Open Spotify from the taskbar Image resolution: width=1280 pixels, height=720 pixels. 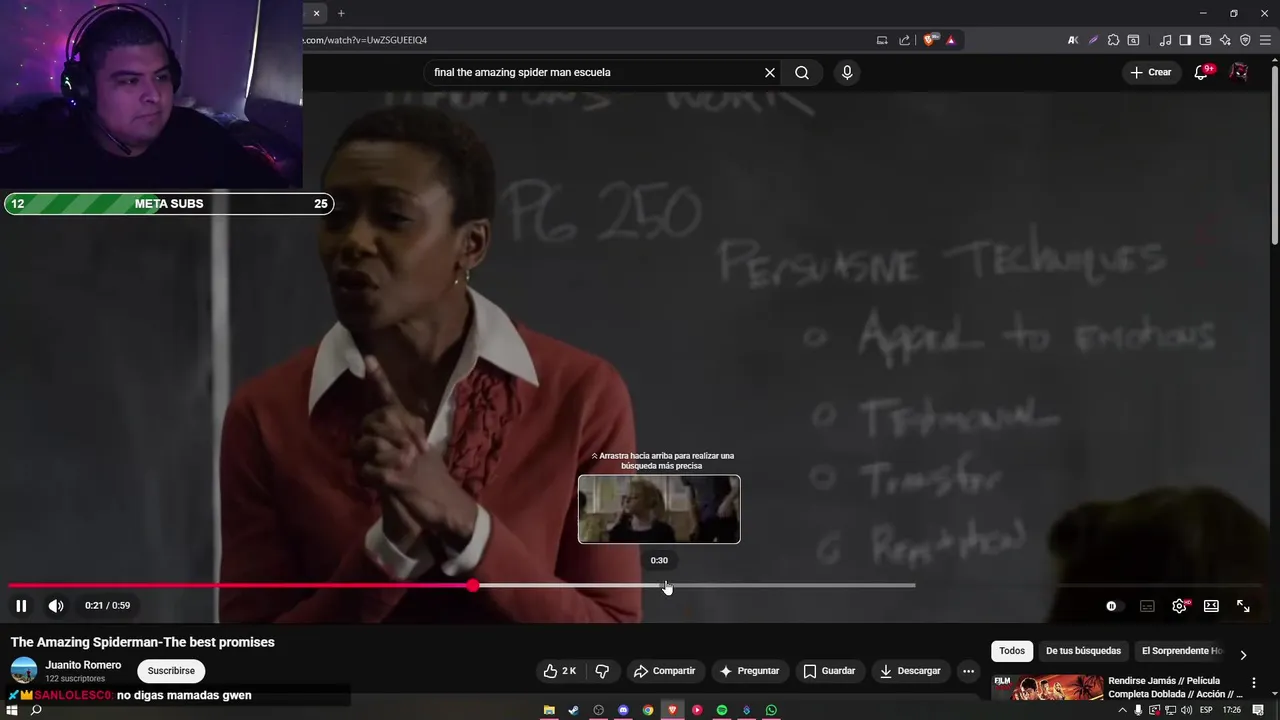point(722,710)
